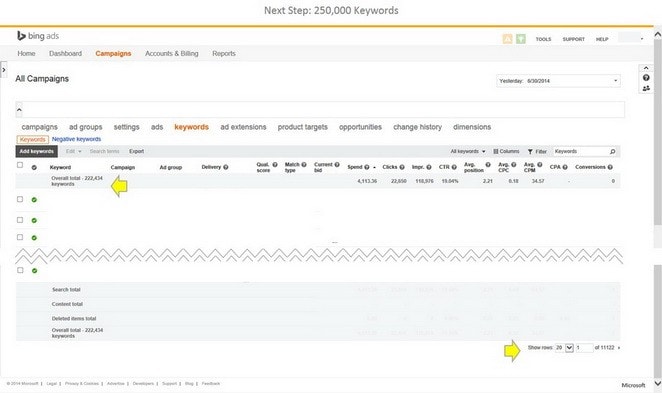Click the Bing Ads logo
662x393 pixels.
(x=38, y=36)
